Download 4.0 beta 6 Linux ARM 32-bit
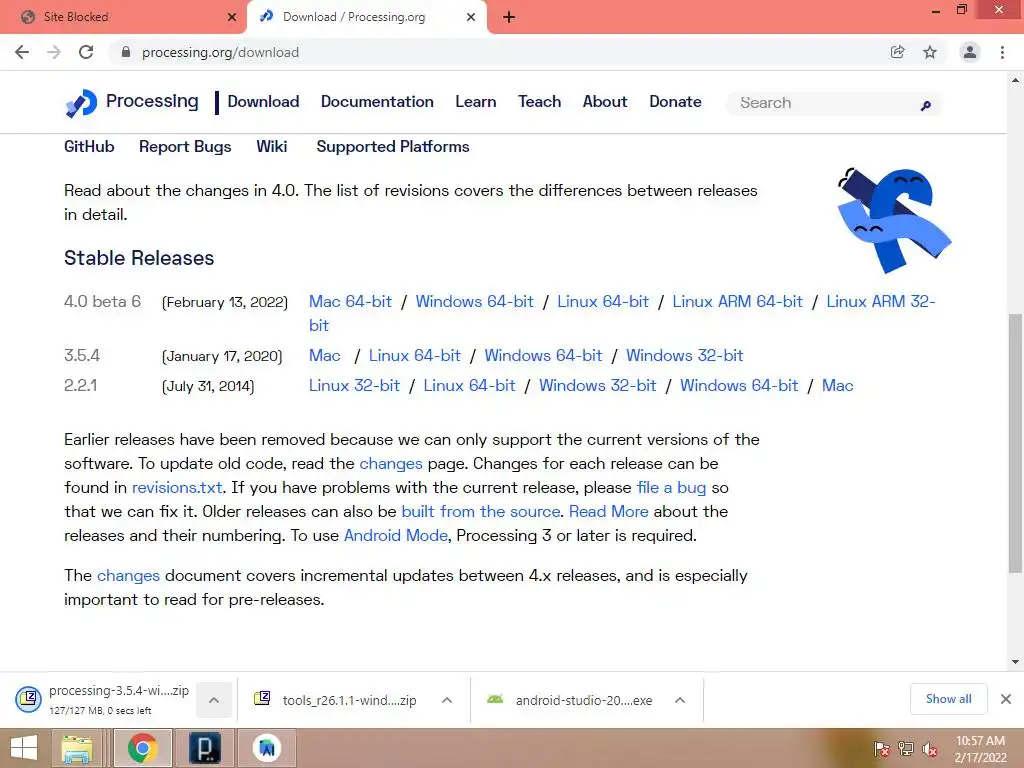Image resolution: width=1024 pixels, height=768 pixels. coord(880,302)
